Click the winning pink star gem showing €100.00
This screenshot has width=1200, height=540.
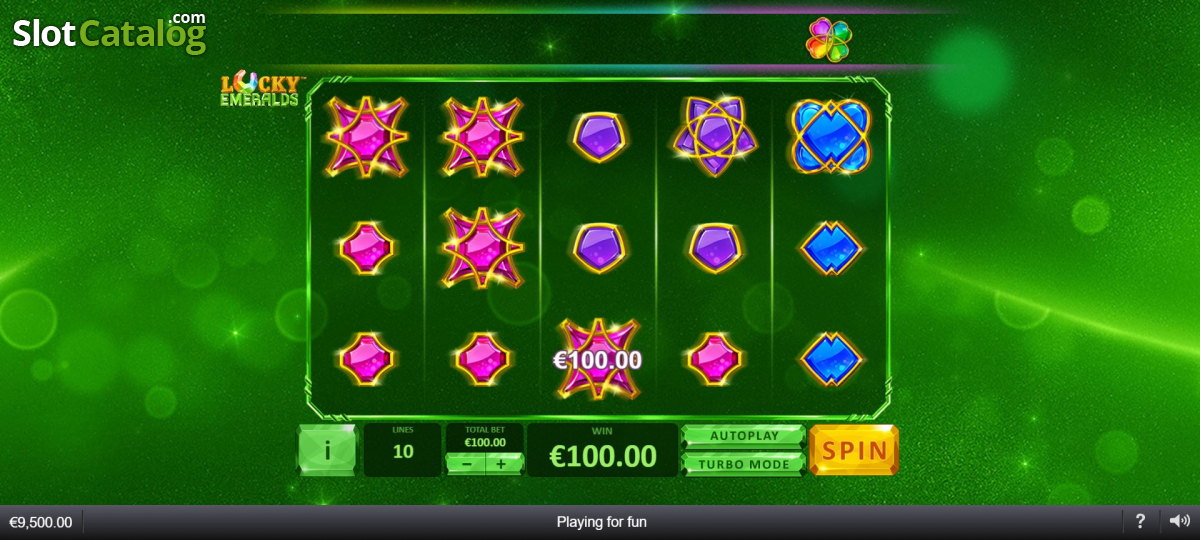click(x=598, y=358)
